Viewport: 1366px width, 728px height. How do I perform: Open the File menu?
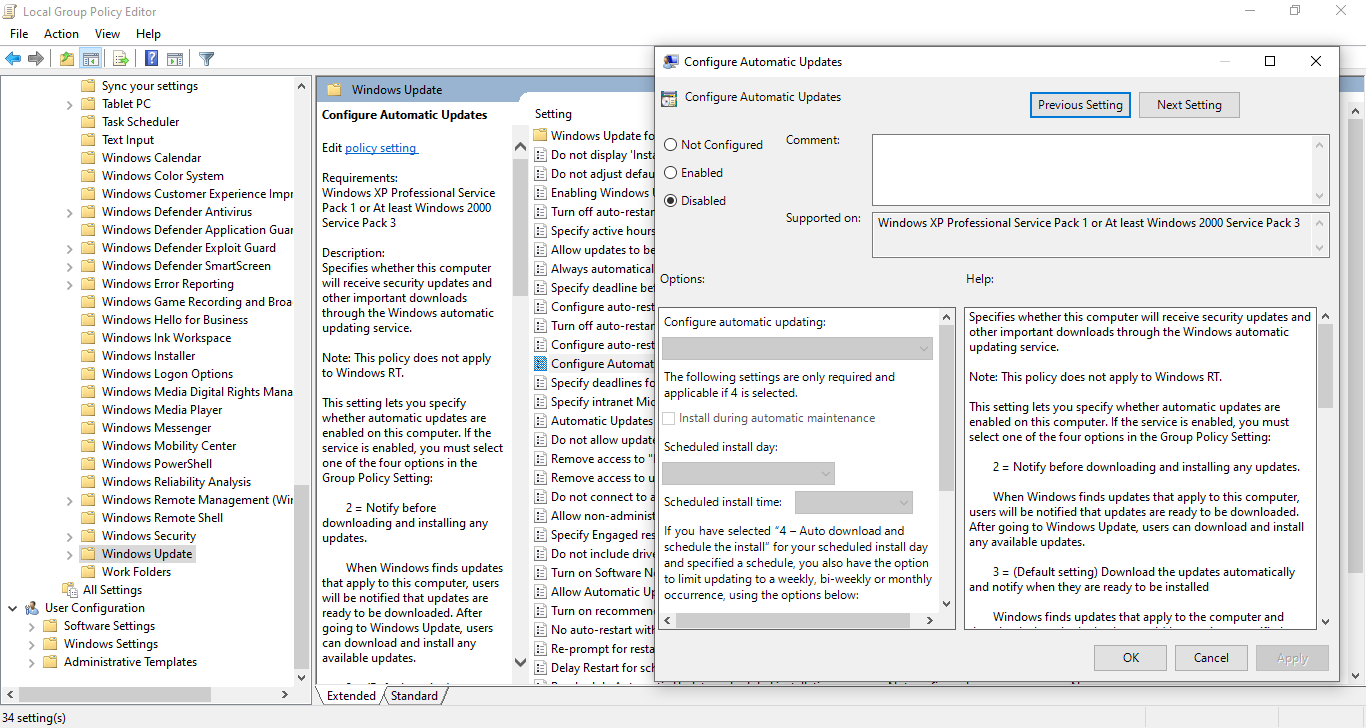click(x=19, y=34)
